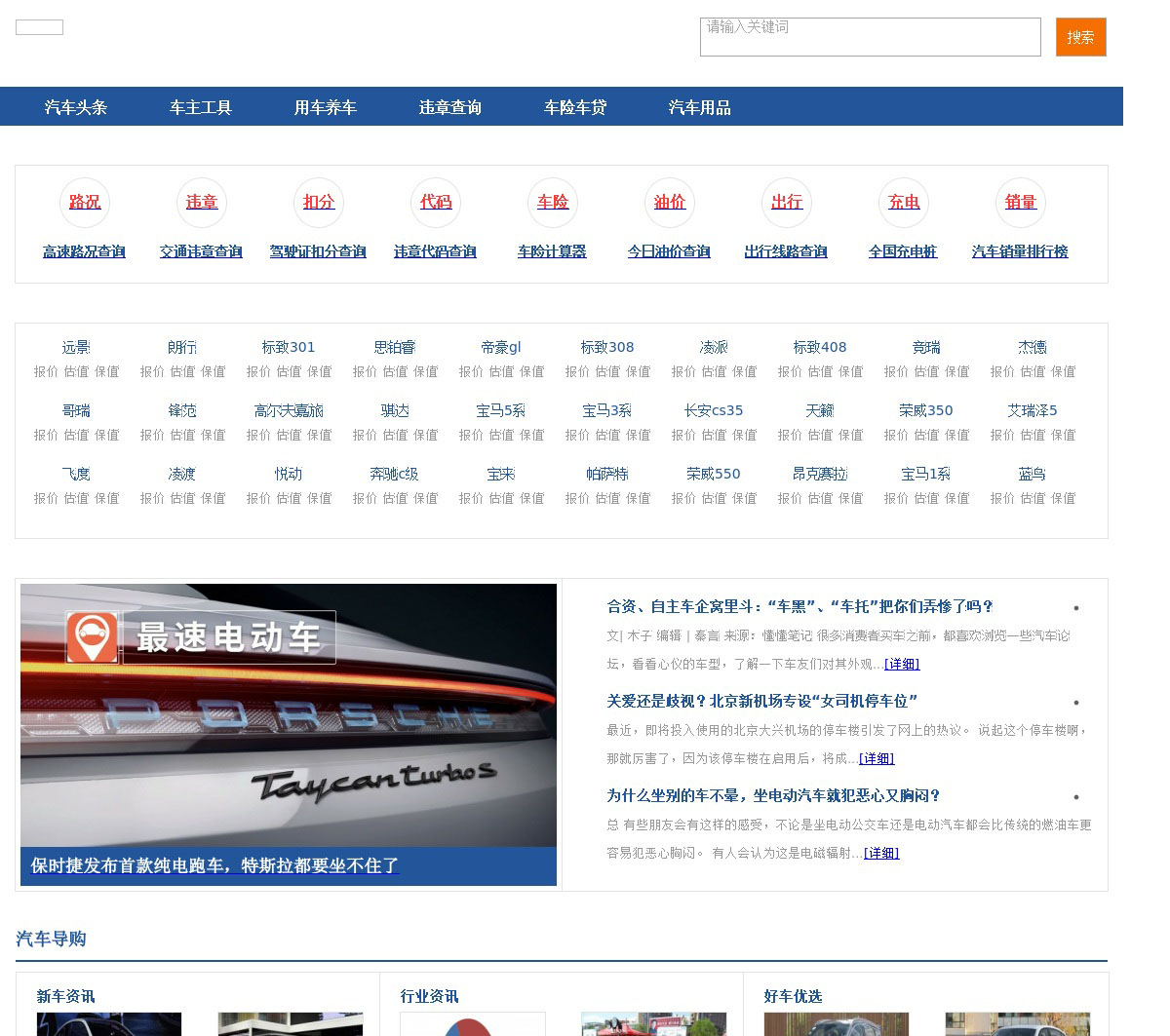
Task: Click the 奔驰c级 car model
Action: 395,474
